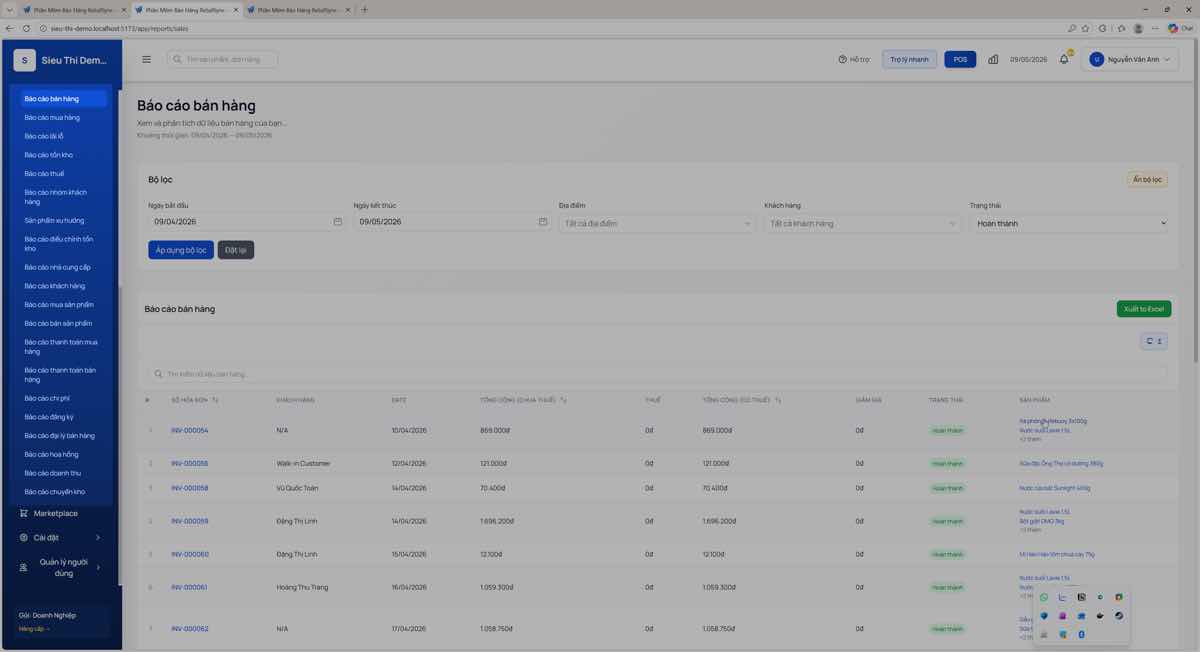
Task: Toggle the sidebar hamburger menu icon
Action: [146, 59]
